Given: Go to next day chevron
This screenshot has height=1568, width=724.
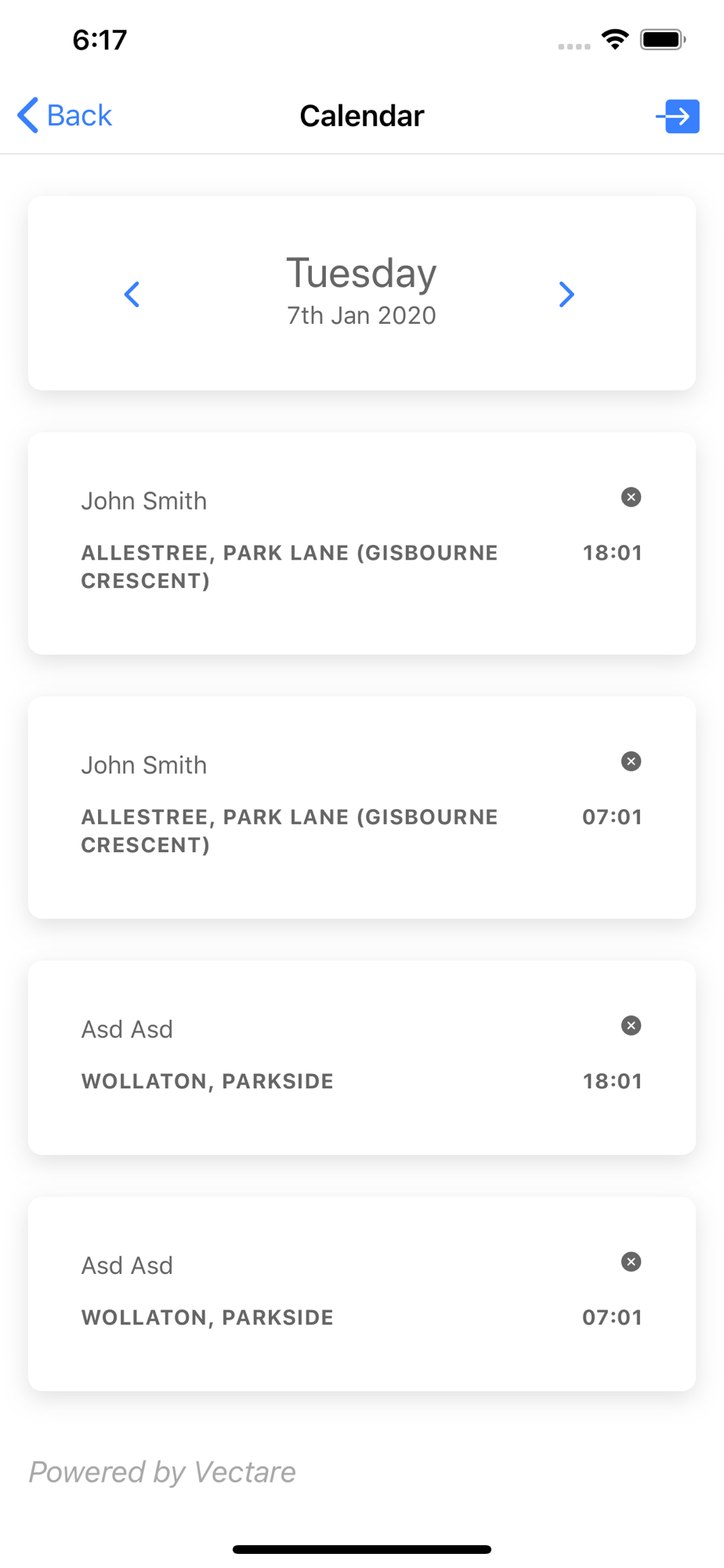Looking at the screenshot, I should pos(567,295).
